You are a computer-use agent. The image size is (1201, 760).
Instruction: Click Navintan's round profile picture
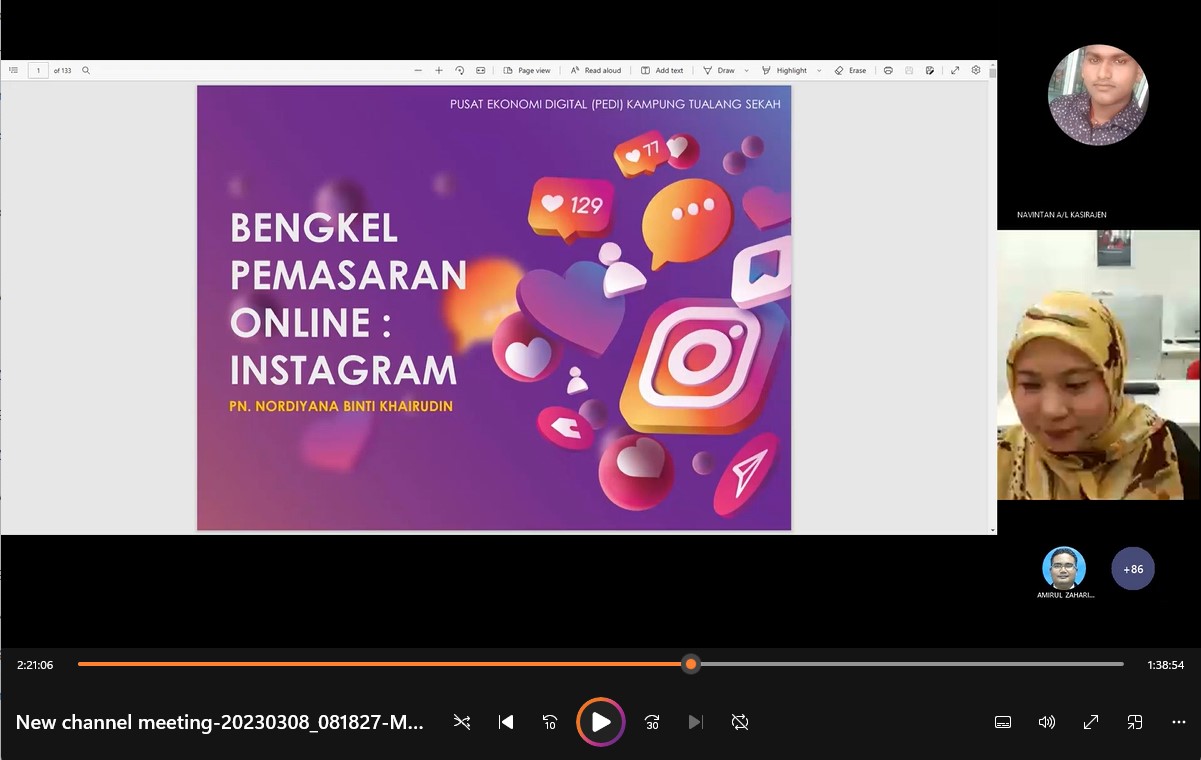click(1098, 95)
